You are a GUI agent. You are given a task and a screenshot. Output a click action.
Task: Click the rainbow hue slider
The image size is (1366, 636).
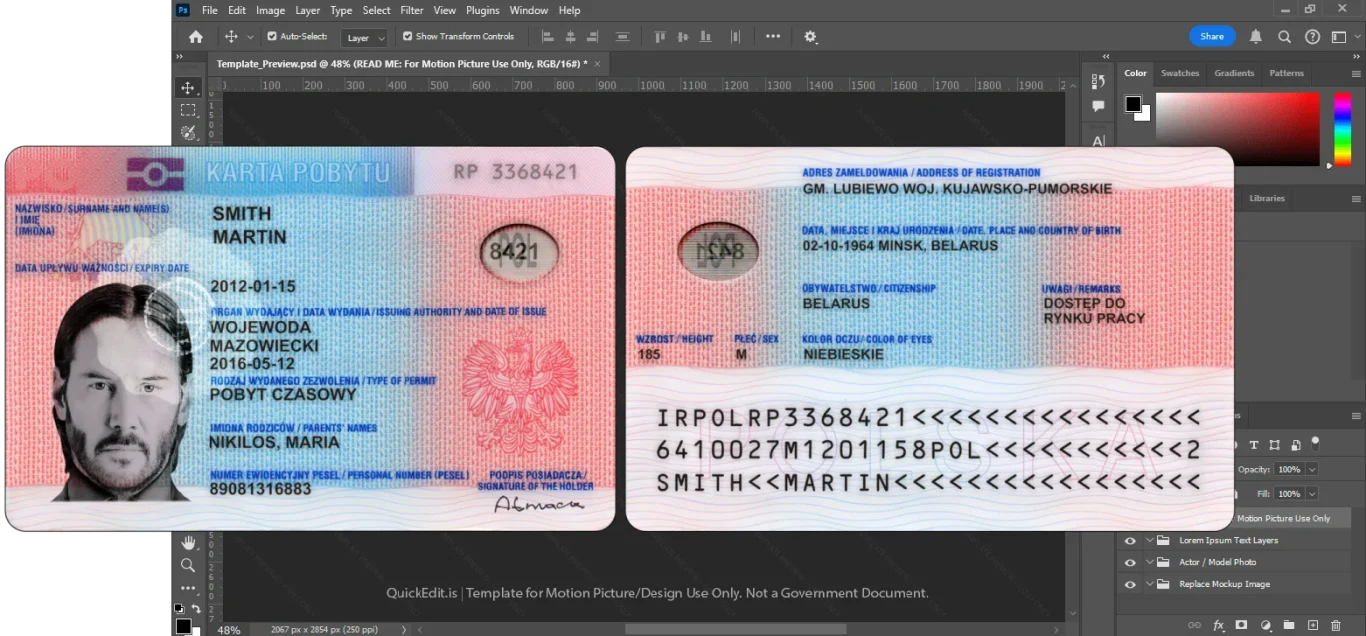tap(1342, 130)
